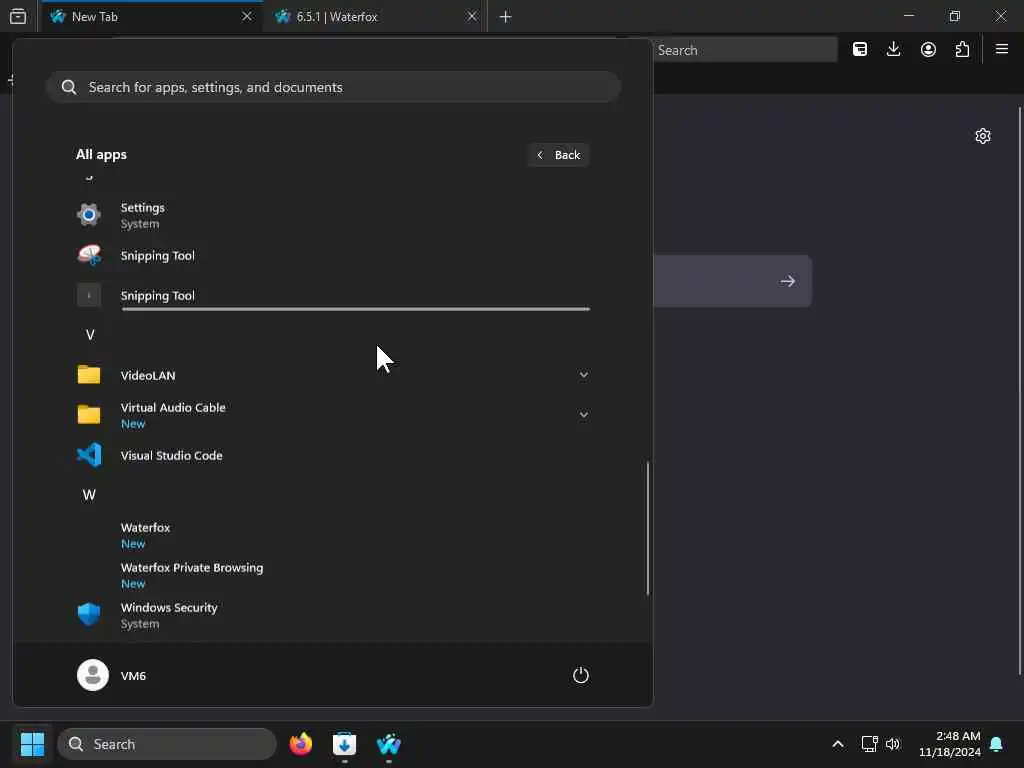This screenshot has width=1024, height=768.
Task: Click the V letter section header
Action: (90, 335)
